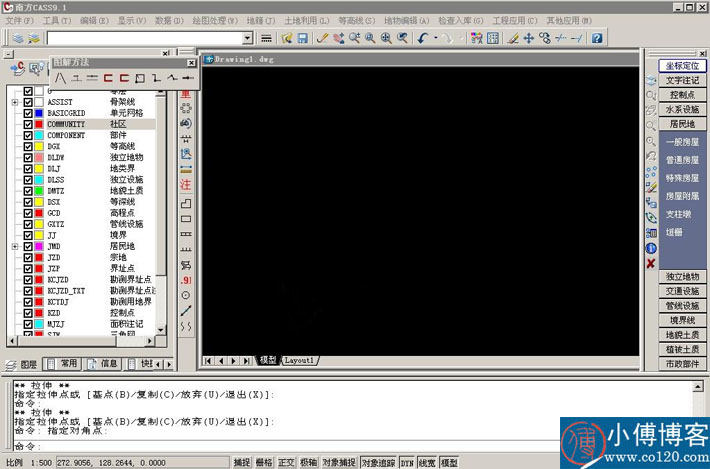Click the trim line icon in toolbar
Screen dimensions: 710x469
(x=561, y=38)
